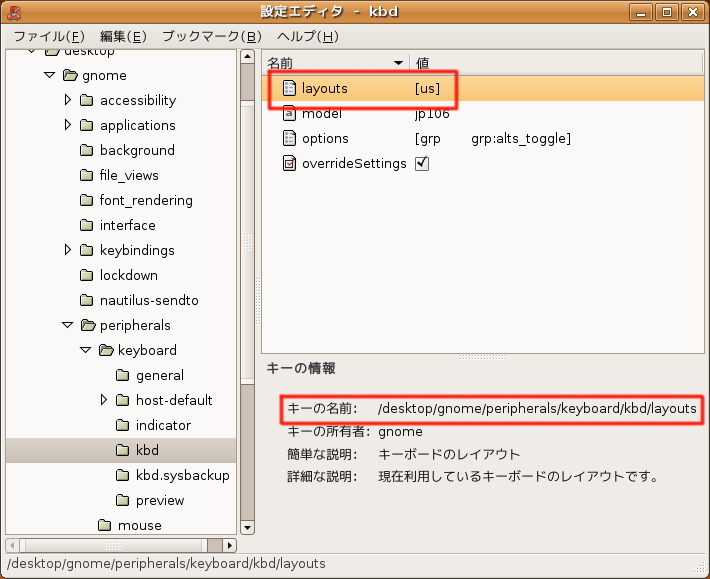Image resolution: width=710 pixels, height=579 pixels.
Task: Expand the keybindings tree node
Action: coord(67,251)
